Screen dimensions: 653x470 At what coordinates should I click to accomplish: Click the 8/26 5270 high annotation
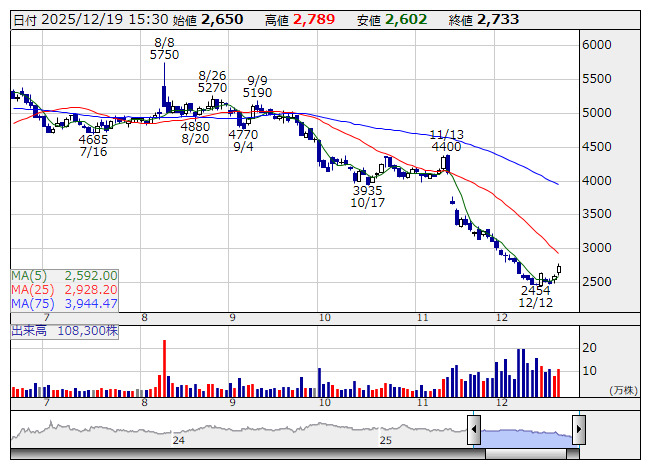point(212,82)
